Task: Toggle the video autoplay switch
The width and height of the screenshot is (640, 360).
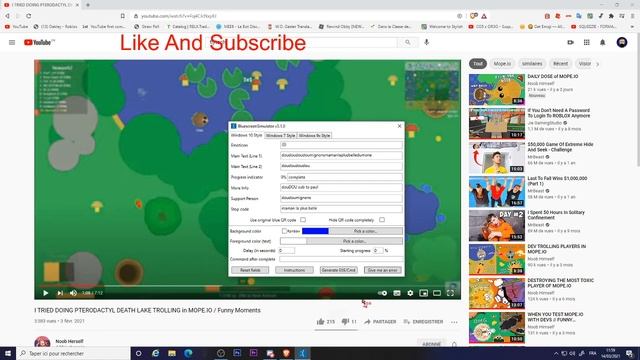Action: (382, 293)
